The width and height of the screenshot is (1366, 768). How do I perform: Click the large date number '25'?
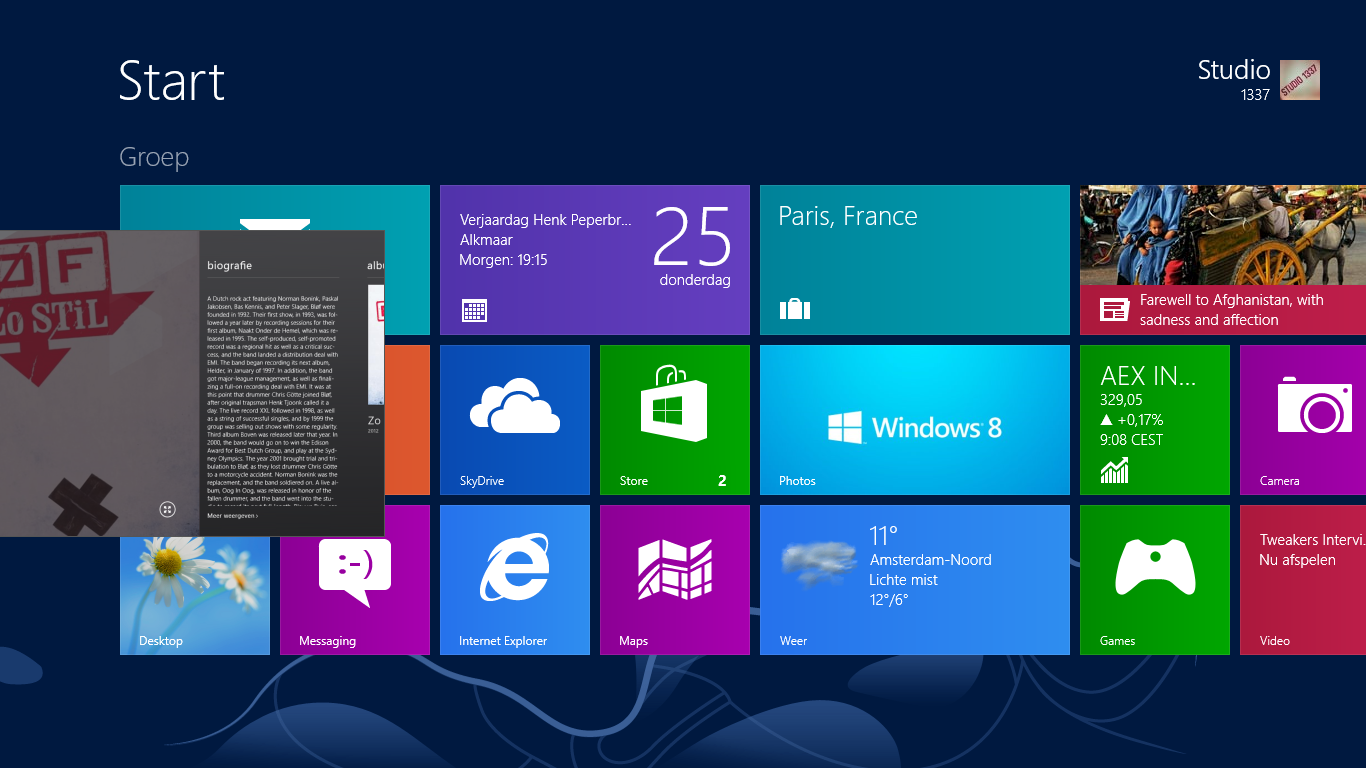pyautogui.click(x=693, y=237)
